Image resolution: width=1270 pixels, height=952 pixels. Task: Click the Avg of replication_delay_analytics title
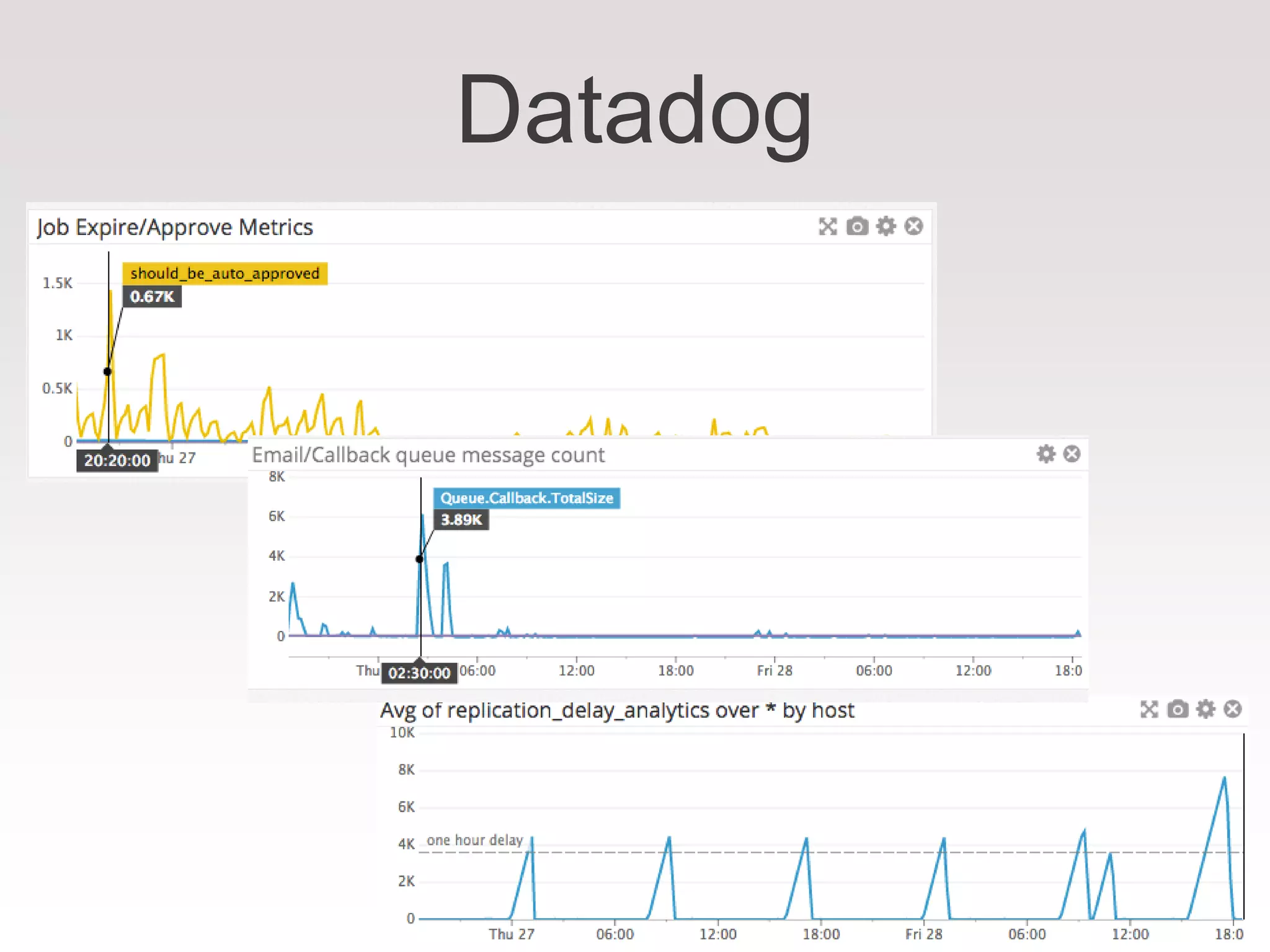coord(618,710)
